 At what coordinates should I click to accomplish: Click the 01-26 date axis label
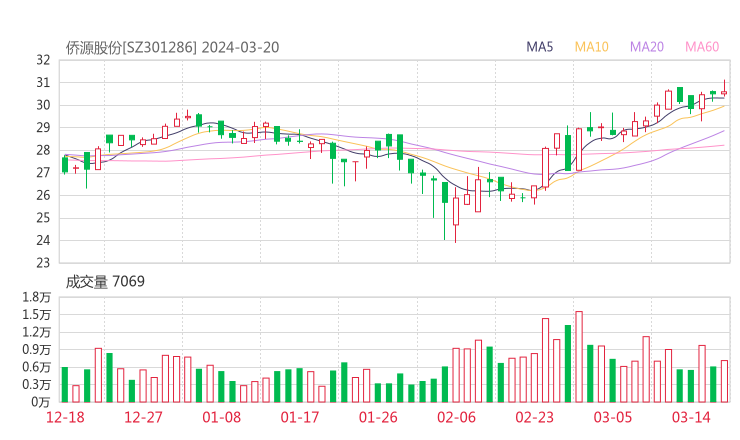coord(378,417)
